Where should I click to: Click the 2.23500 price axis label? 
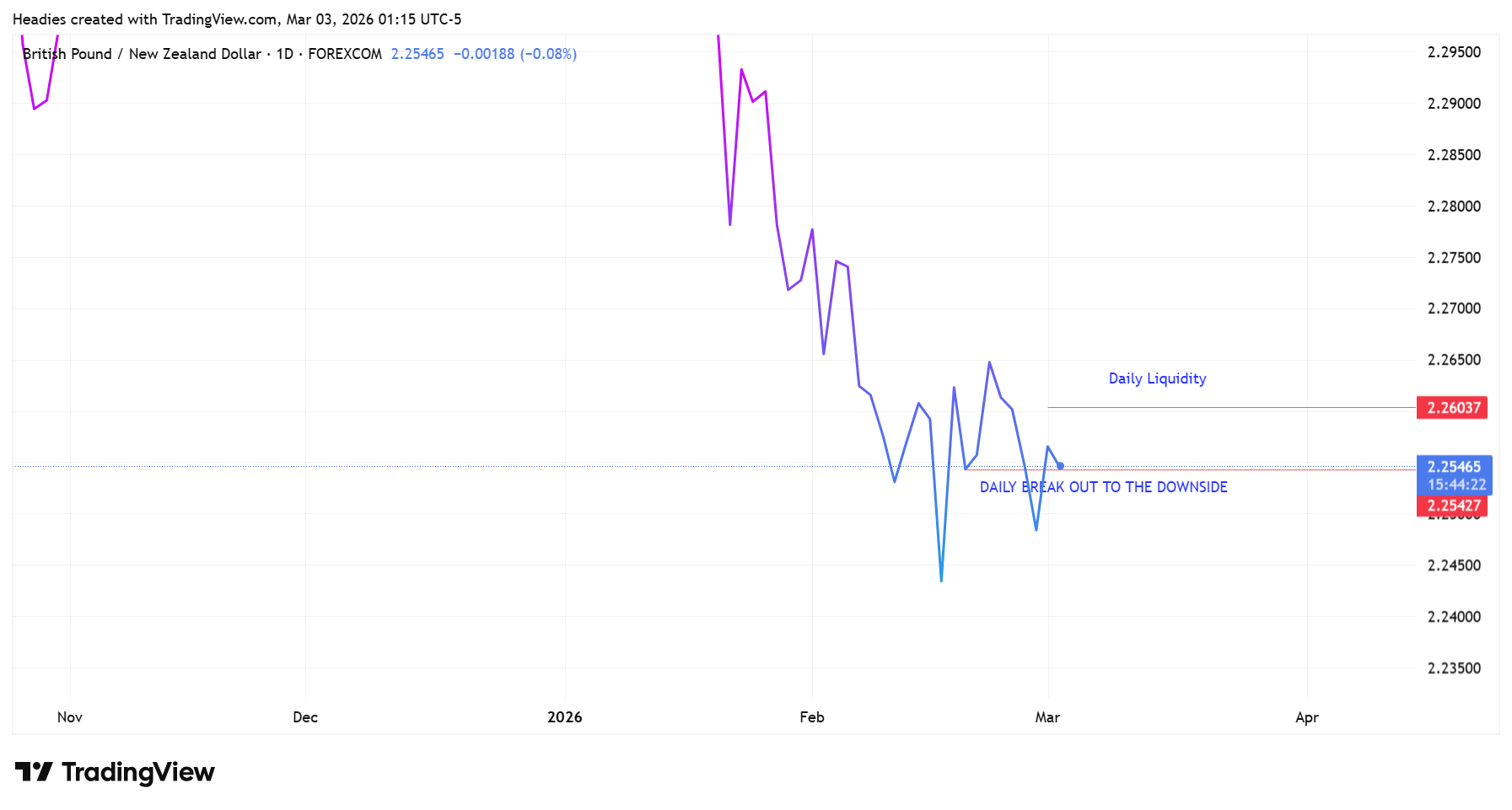[x=1453, y=668]
